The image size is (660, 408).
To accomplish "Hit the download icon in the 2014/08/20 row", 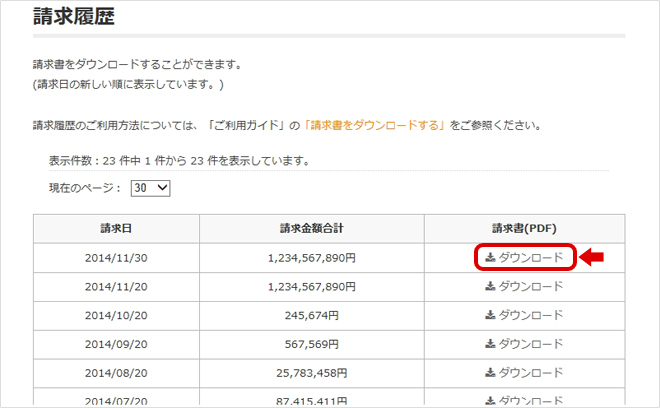I will (490, 372).
